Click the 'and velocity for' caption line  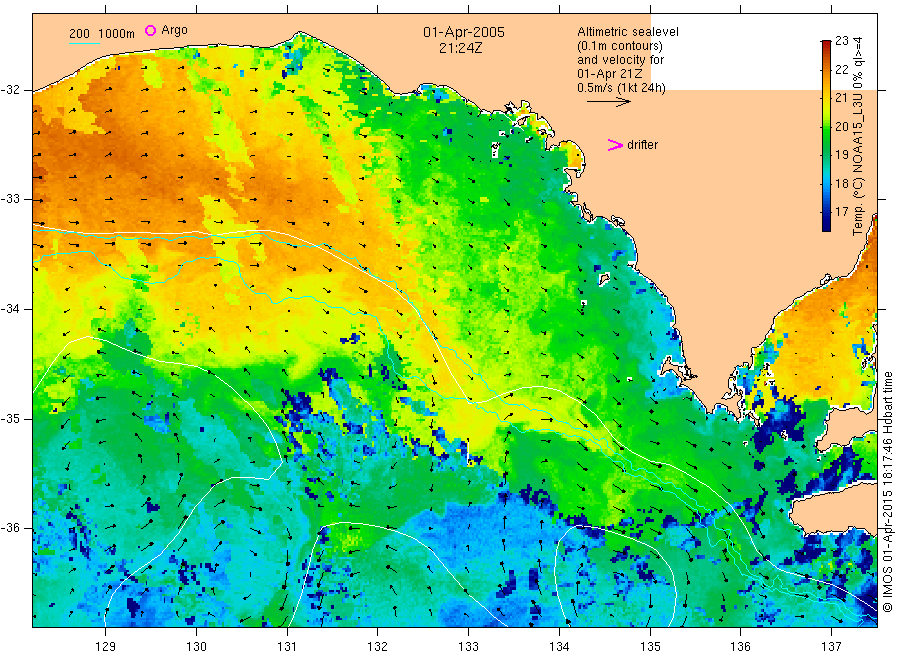(620, 60)
